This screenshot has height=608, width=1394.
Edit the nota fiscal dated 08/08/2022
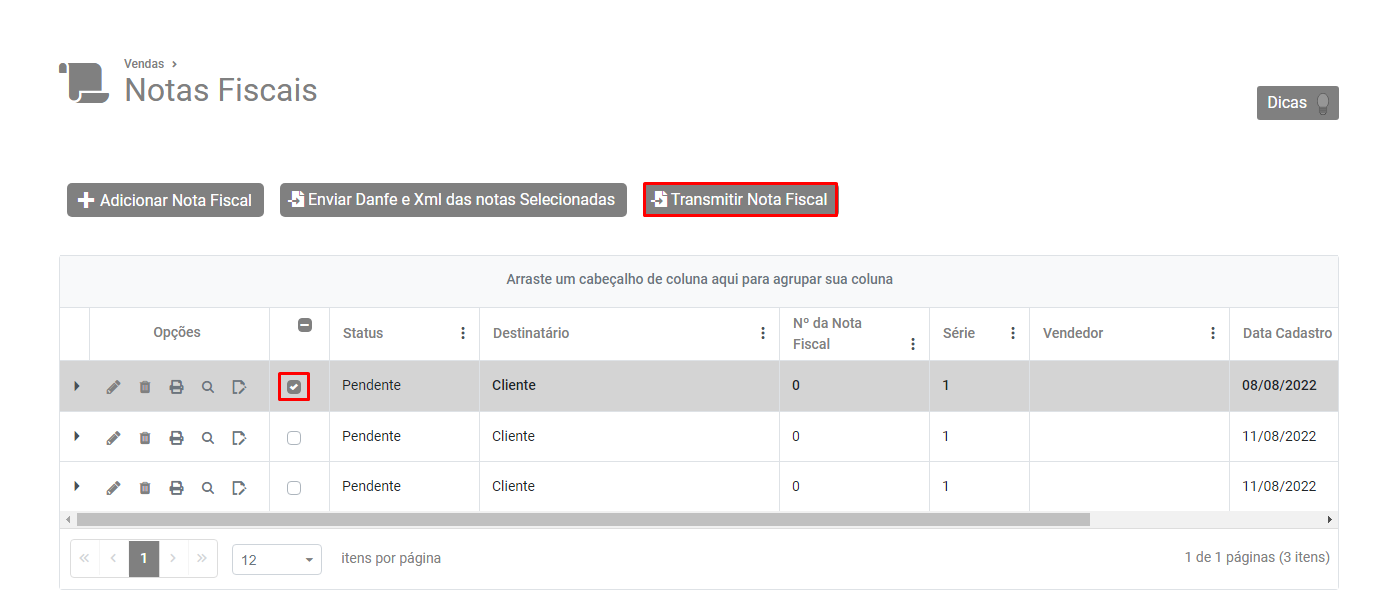(x=113, y=387)
